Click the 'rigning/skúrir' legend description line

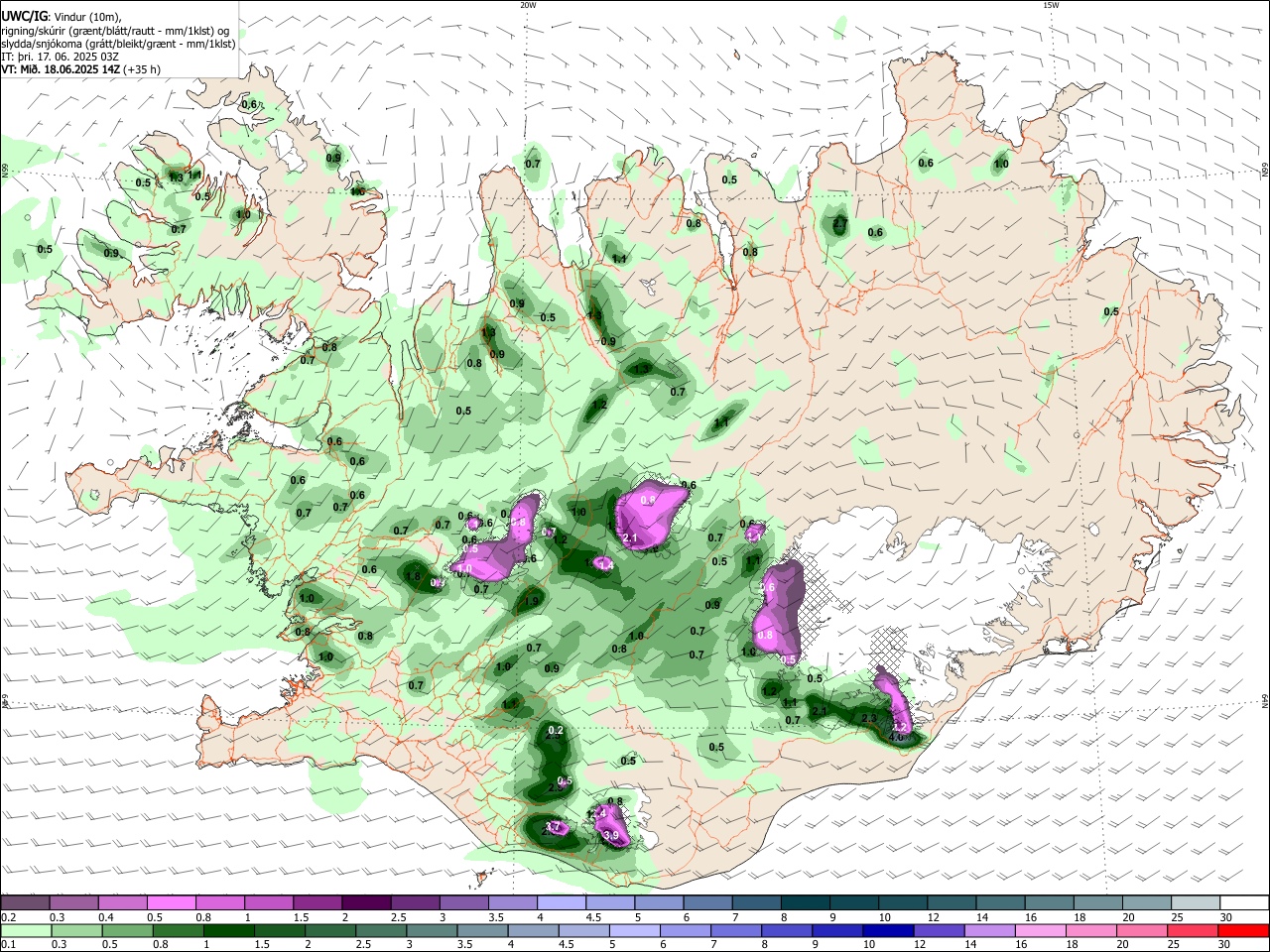click(x=114, y=30)
